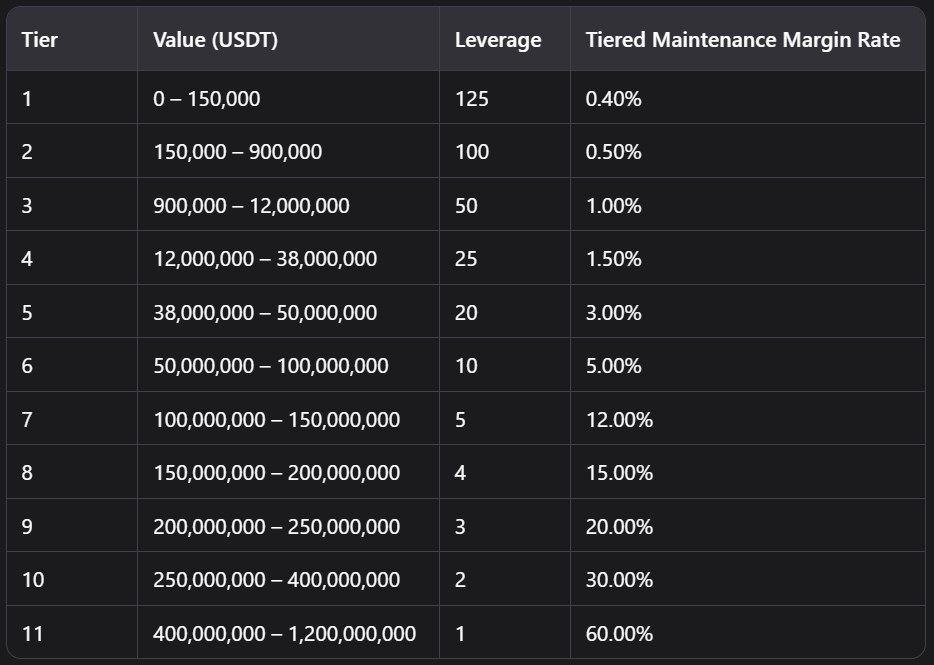Viewport: 934px width, 665px height.
Task: Click tier number 11 cell
Action: click(33, 634)
